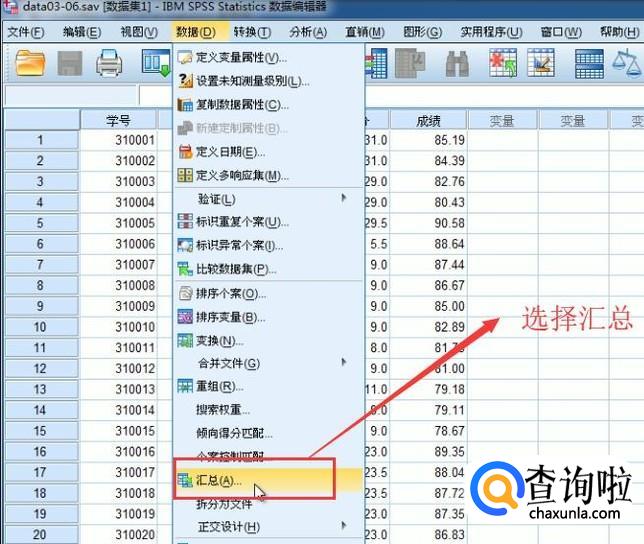Open the 直销(M) menu
The height and width of the screenshot is (544, 644).
[x=365, y=32]
